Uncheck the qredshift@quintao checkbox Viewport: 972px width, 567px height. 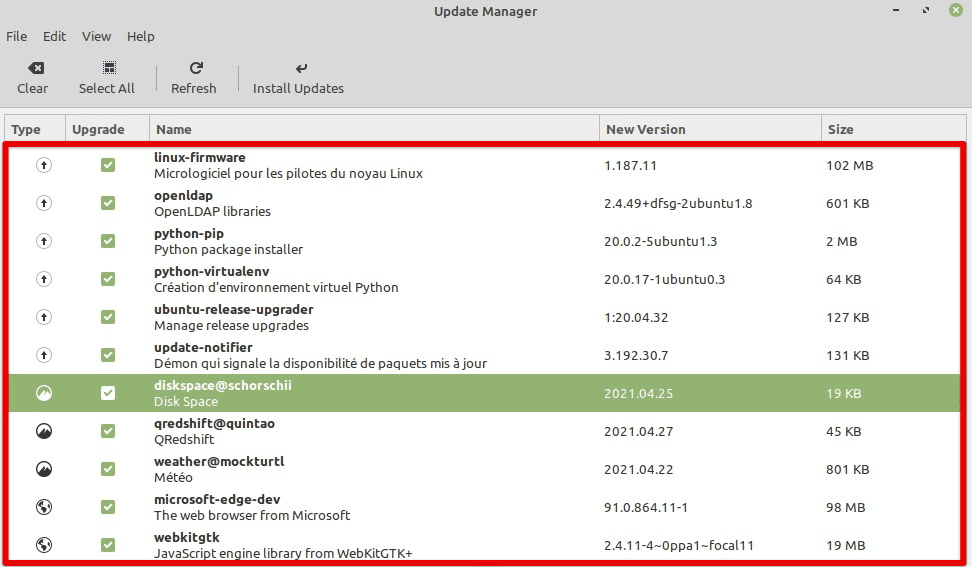[x=108, y=431]
